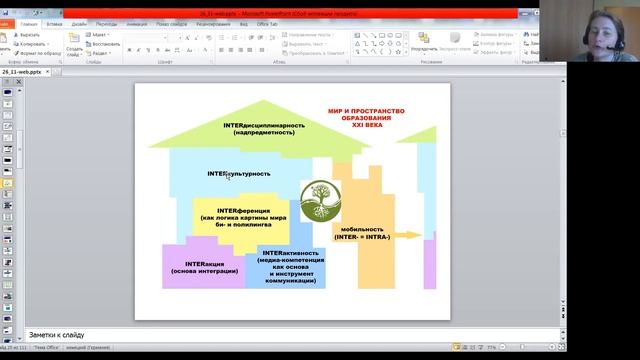Select the right arrow shape in gallery
Viewport: 640px width, 360px height.
[382, 44]
